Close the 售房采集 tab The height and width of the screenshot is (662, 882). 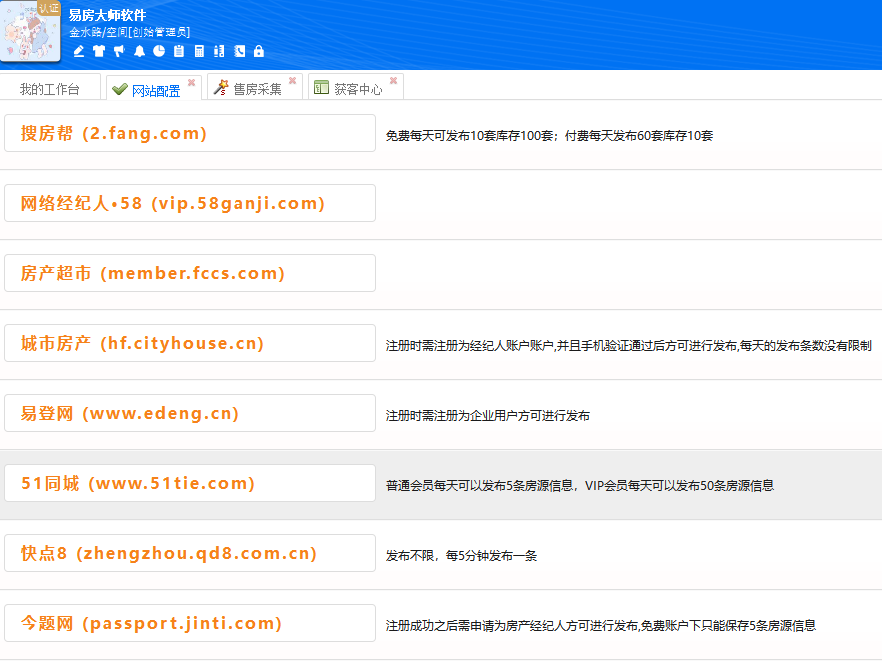(292, 80)
